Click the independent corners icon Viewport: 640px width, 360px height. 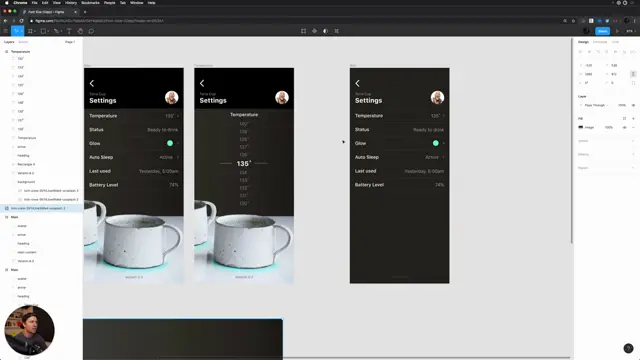[x=633, y=83]
